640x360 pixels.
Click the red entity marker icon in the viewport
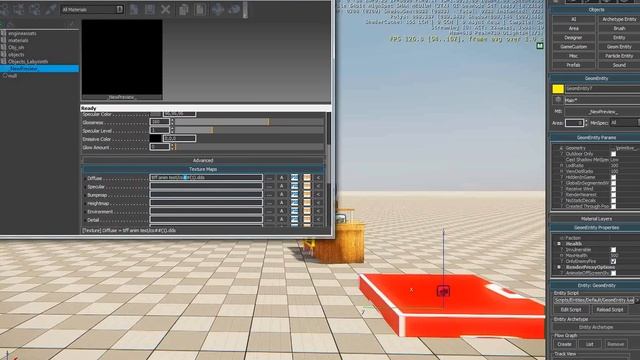(443, 291)
